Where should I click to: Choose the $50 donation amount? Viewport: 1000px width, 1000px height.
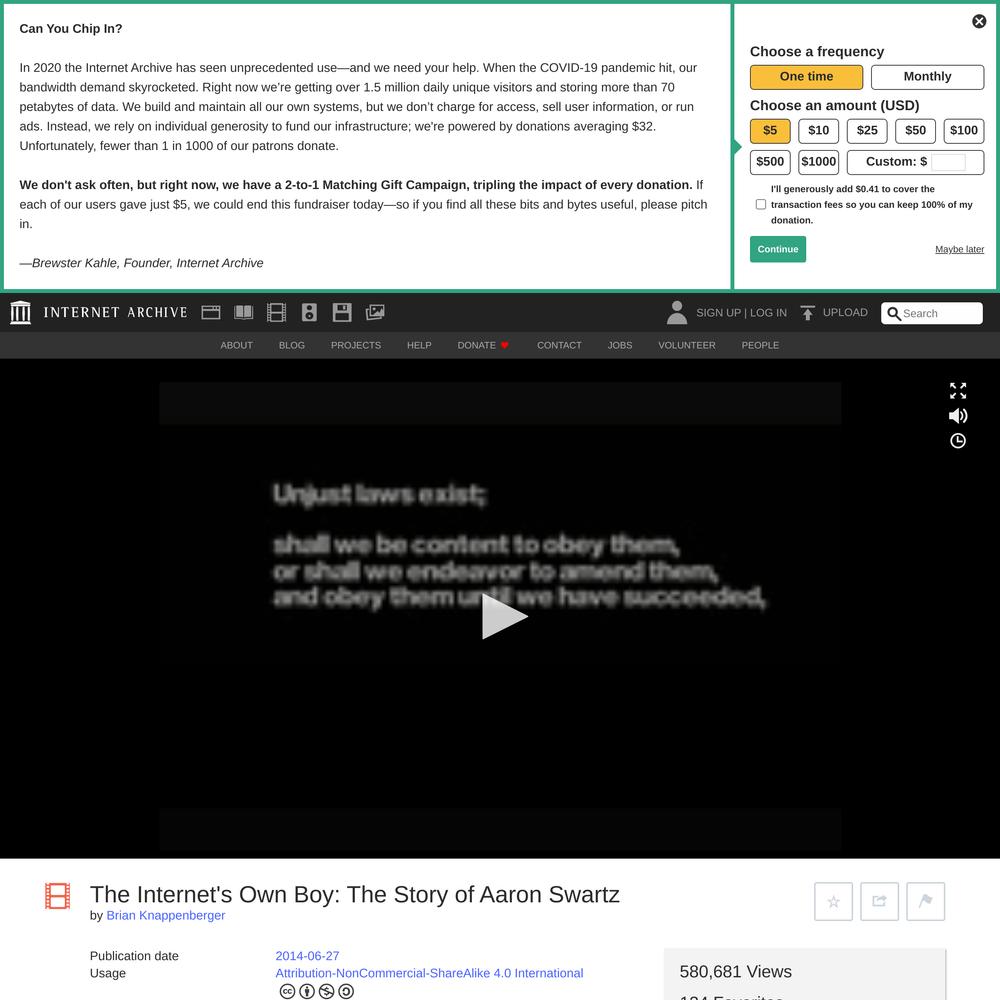(915, 131)
